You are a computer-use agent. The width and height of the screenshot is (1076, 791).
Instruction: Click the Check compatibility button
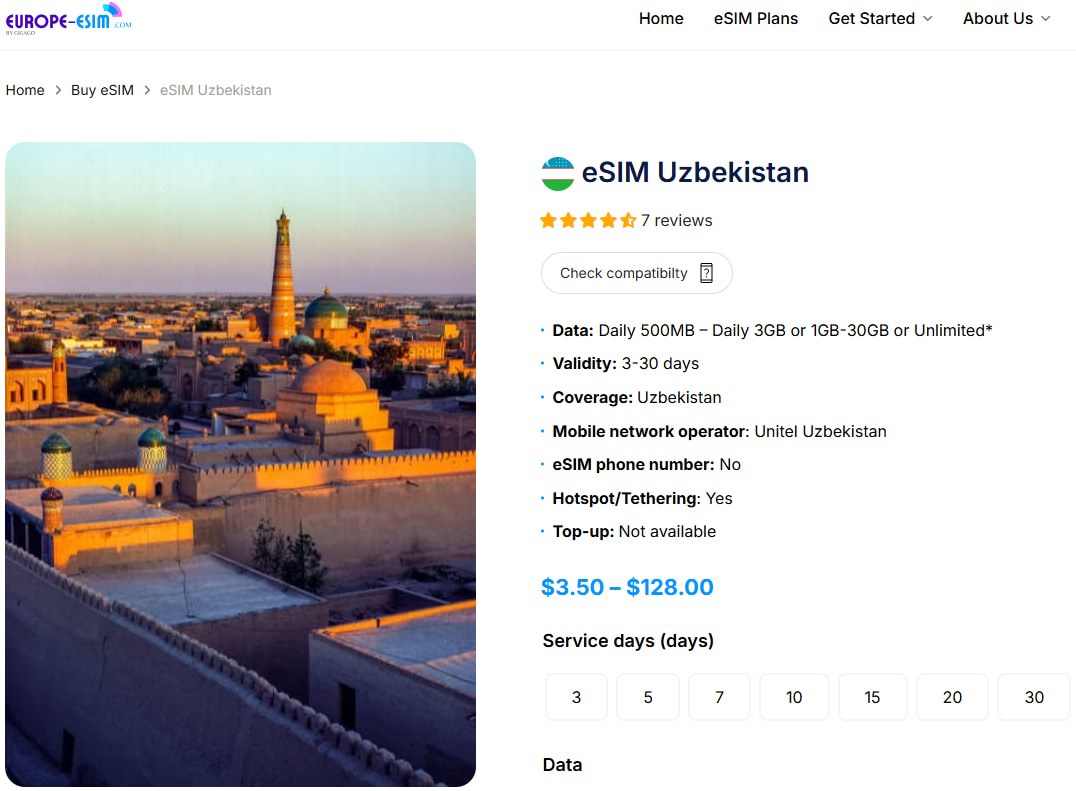click(x=636, y=272)
